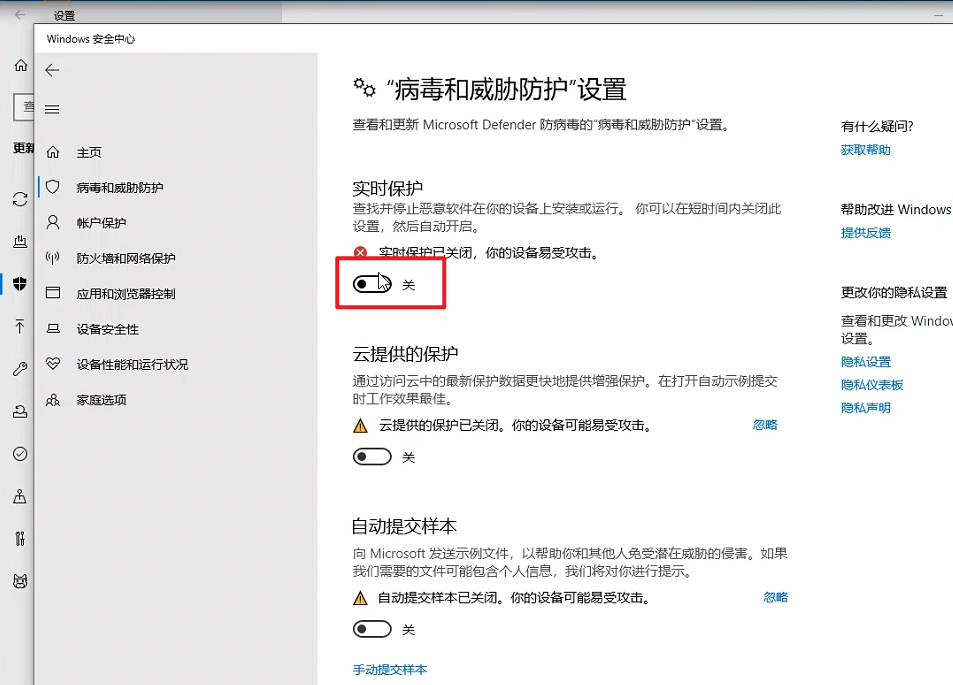Go back using the Windows 安全中心 back arrow
Image resolution: width=953 pixels, height=685 pixels.
point(53,70)
